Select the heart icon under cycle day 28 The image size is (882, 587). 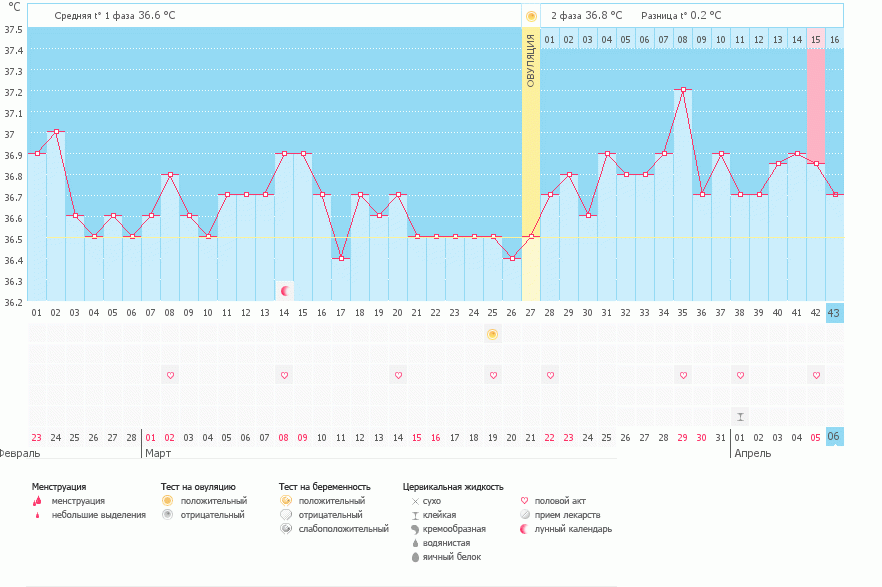pos(550,375)
